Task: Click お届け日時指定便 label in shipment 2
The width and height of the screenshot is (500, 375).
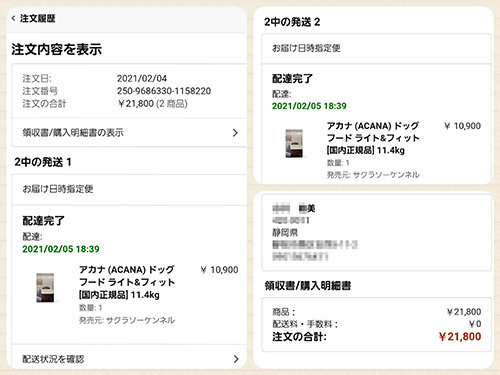Action: point(306,48)
